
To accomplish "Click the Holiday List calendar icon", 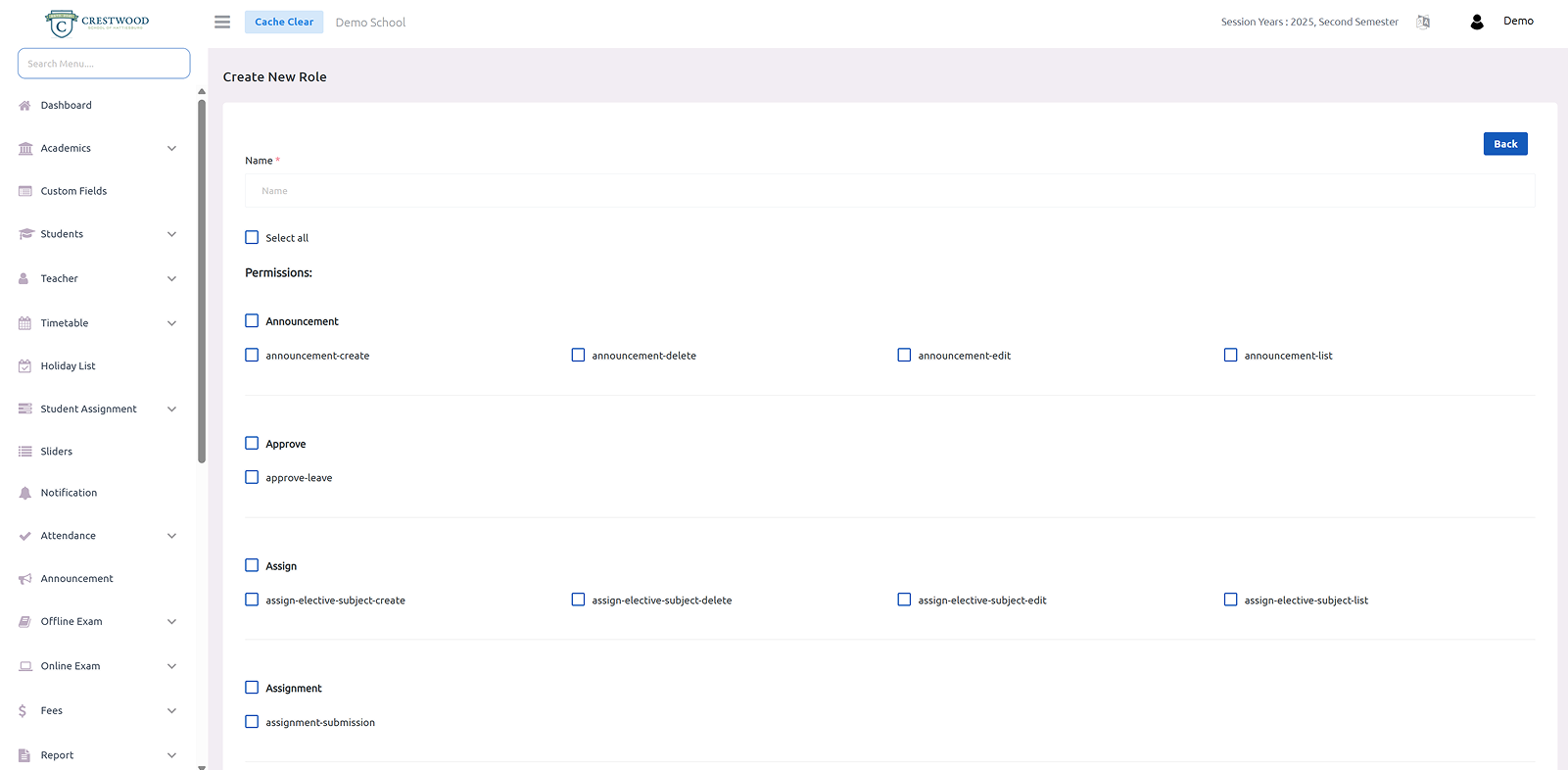I will coord(25,366).
